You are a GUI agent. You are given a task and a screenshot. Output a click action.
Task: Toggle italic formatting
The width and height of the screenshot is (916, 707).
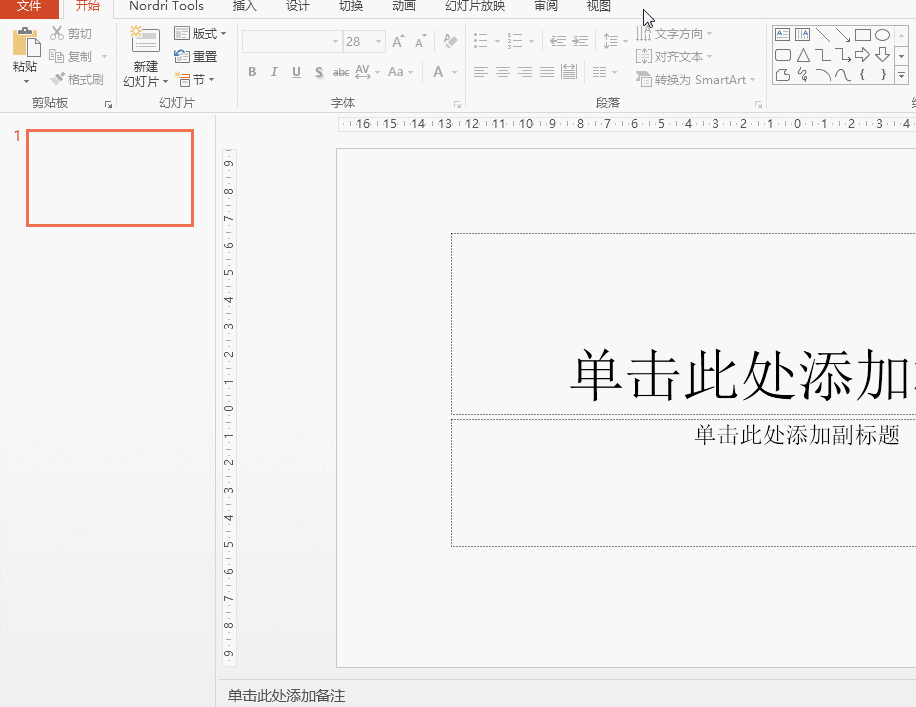(273, 72)
